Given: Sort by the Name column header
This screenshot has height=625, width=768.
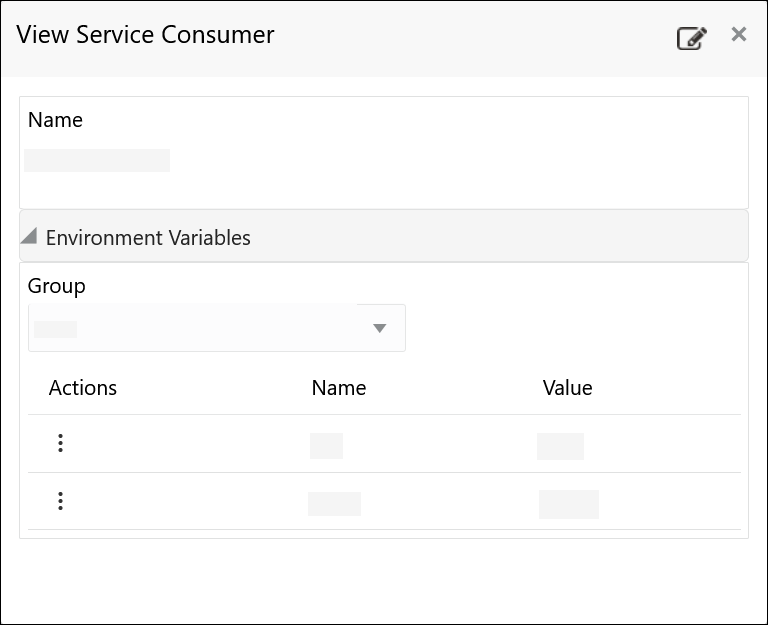Looking at the screenshot, I should point(339,388).
